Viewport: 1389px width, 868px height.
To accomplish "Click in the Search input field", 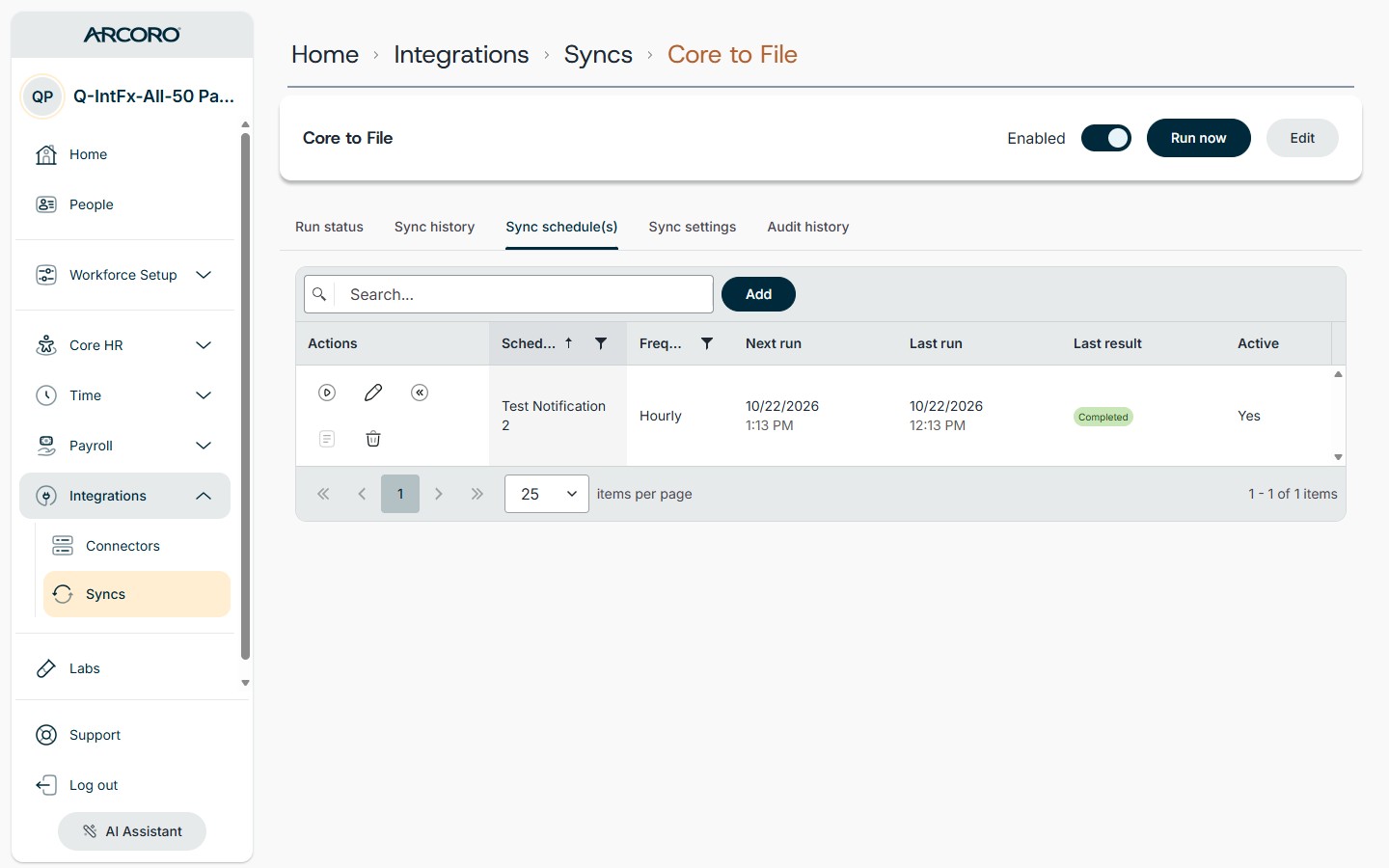I will coord(524,294).
